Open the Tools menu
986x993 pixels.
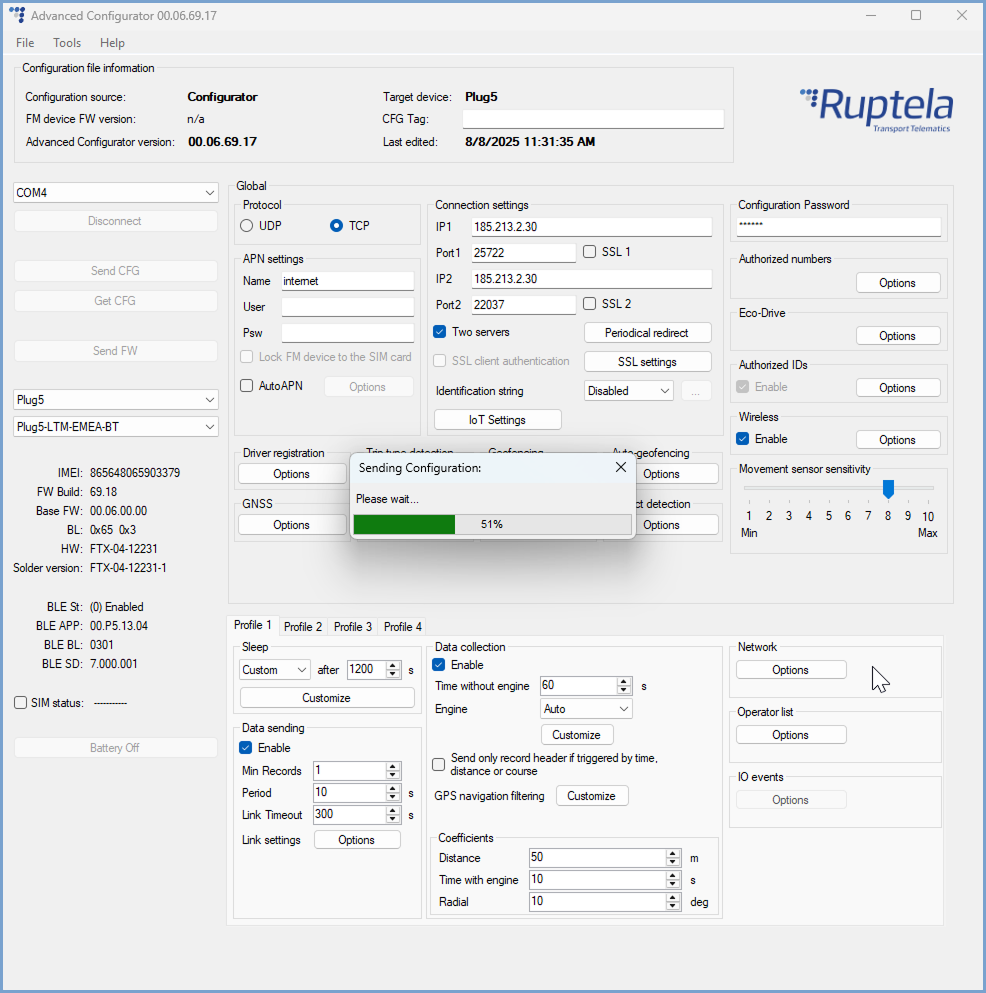(67, 43)
